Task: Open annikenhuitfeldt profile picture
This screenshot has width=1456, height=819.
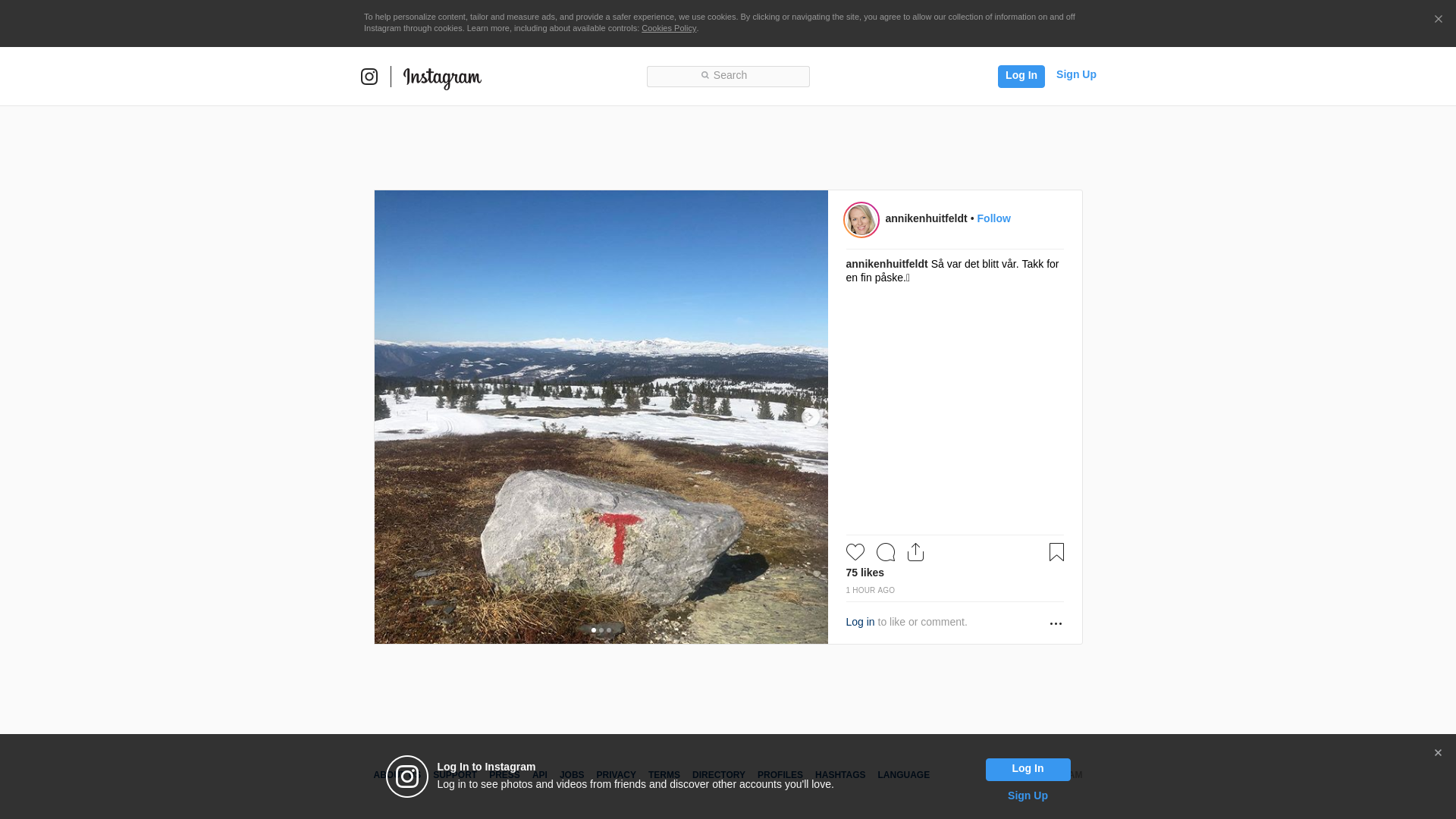Action: [861, 220]
